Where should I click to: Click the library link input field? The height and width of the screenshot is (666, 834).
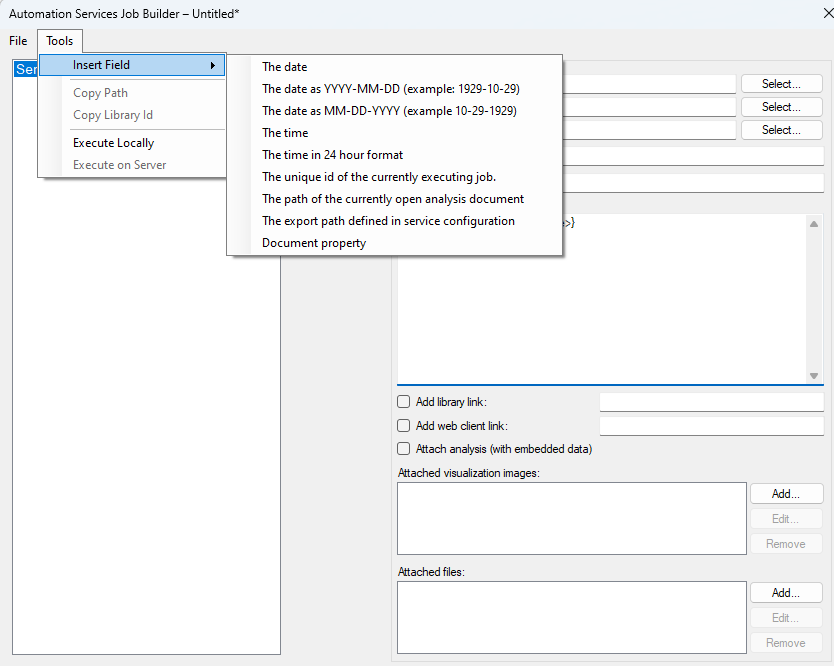click(x=711, y=402)
